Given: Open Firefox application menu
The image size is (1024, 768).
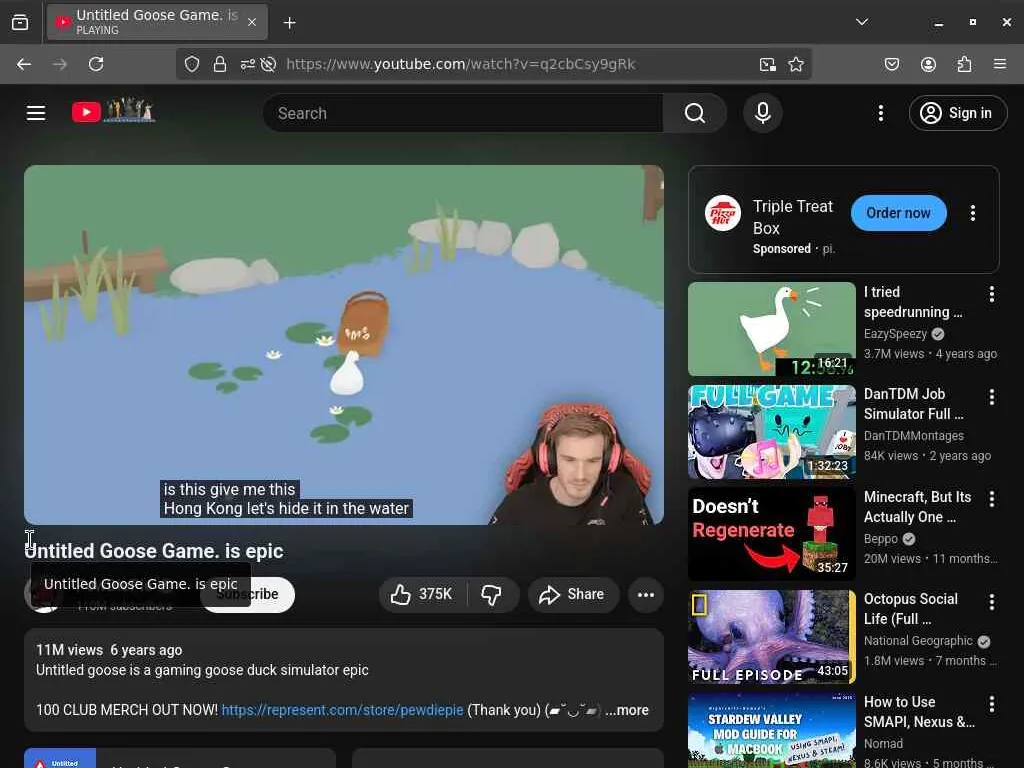Looking at the screenshot, I should (999, 64).
